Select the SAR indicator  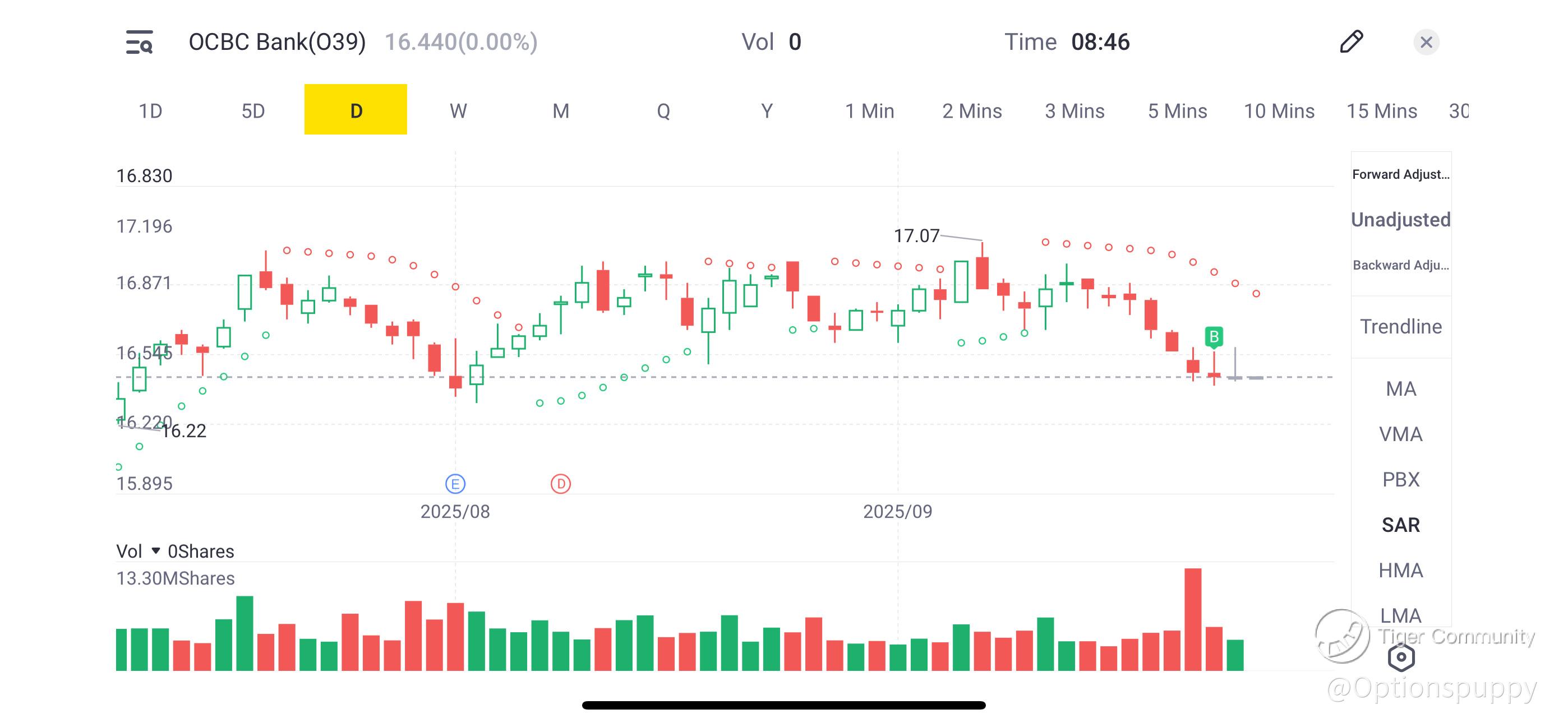click(1401, 525)
